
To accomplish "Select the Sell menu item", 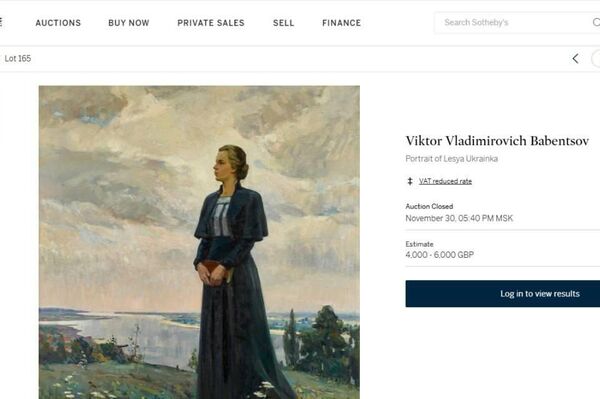I will [x=284, y=23].
